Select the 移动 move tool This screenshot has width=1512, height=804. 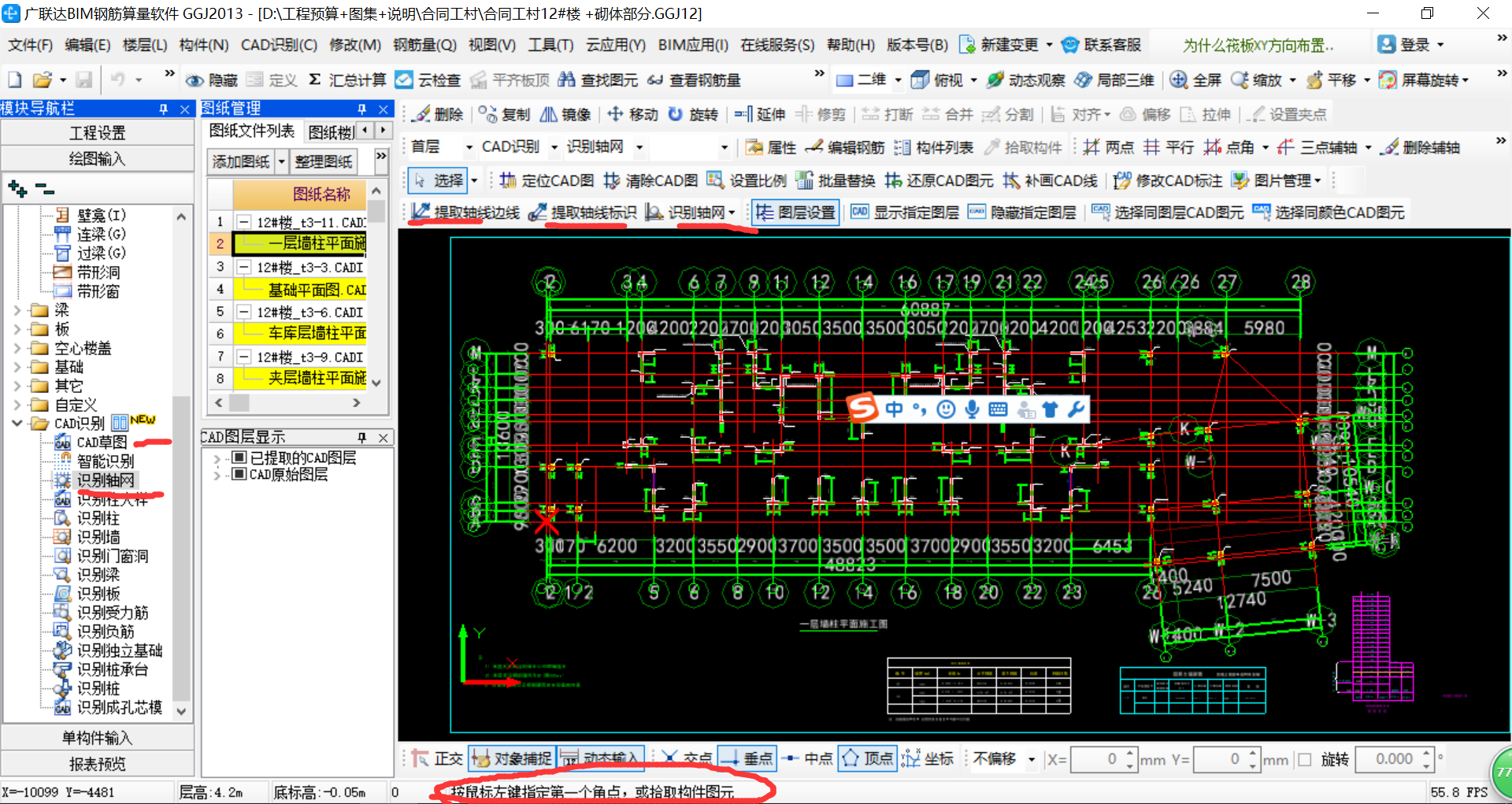[632, 114]
